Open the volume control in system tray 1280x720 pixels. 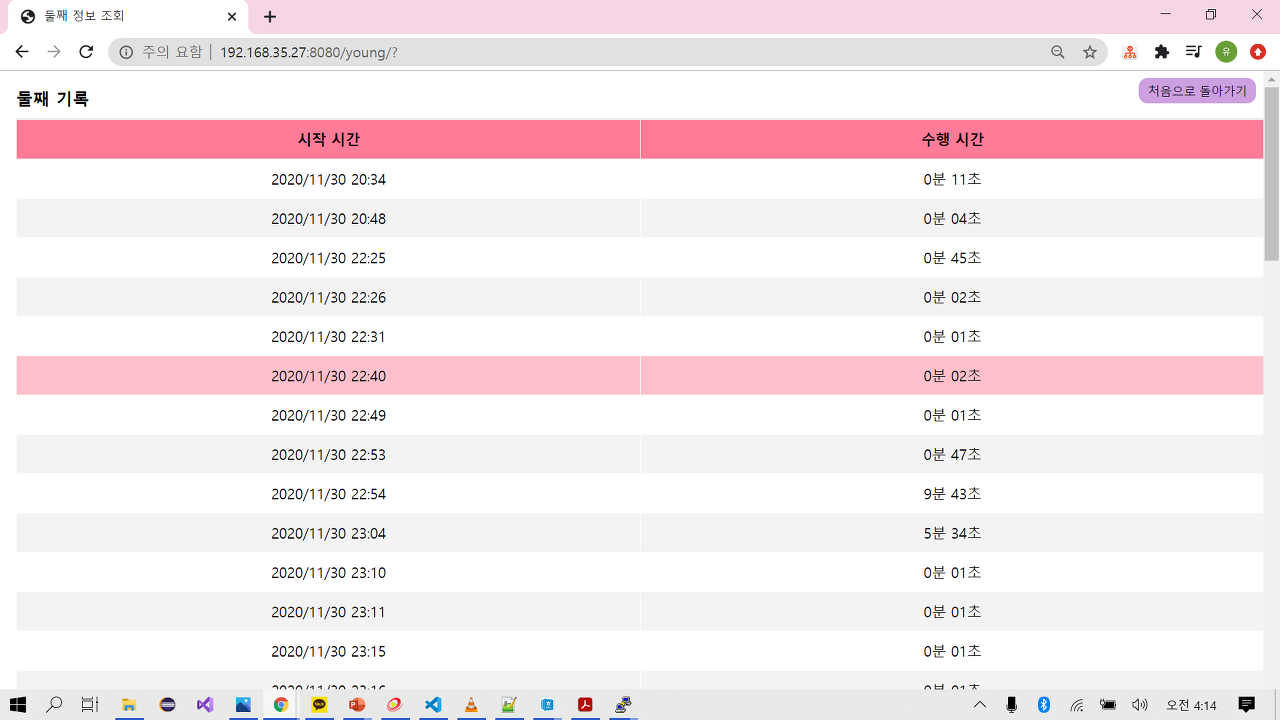tap(1140, 705)
